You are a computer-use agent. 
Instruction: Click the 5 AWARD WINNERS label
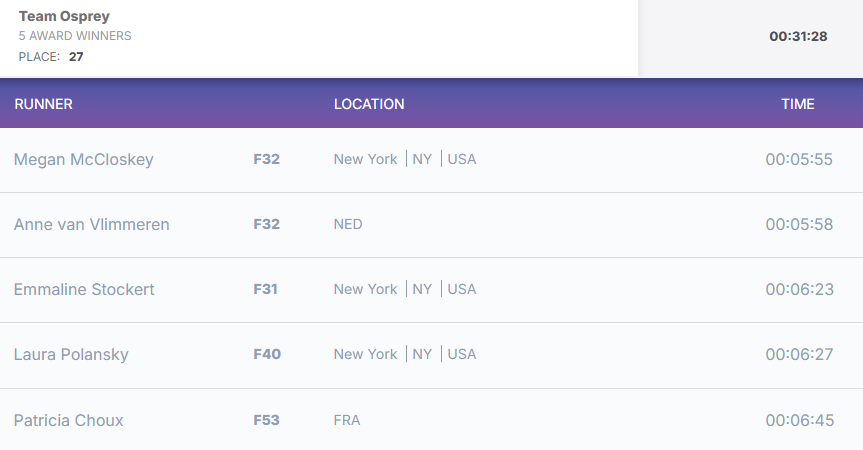[x=75, y=36]
